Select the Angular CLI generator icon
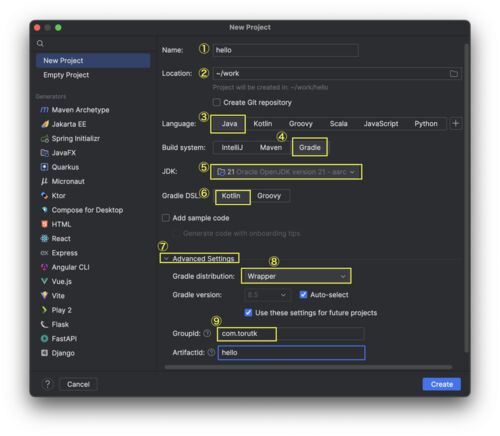This screenshot has width=500, height=436. (44, 267)
